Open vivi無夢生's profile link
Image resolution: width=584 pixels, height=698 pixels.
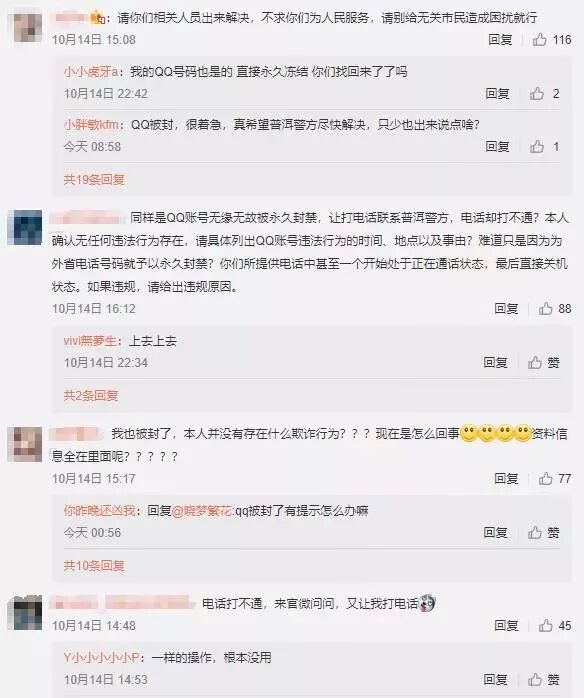coord(90,341)
